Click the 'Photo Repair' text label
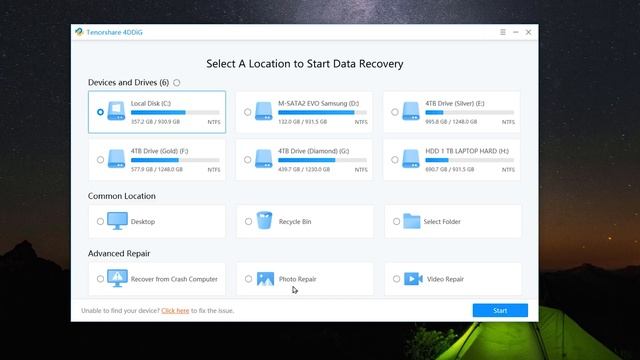This screenshot has height=360, width=640. coord(298,279)
